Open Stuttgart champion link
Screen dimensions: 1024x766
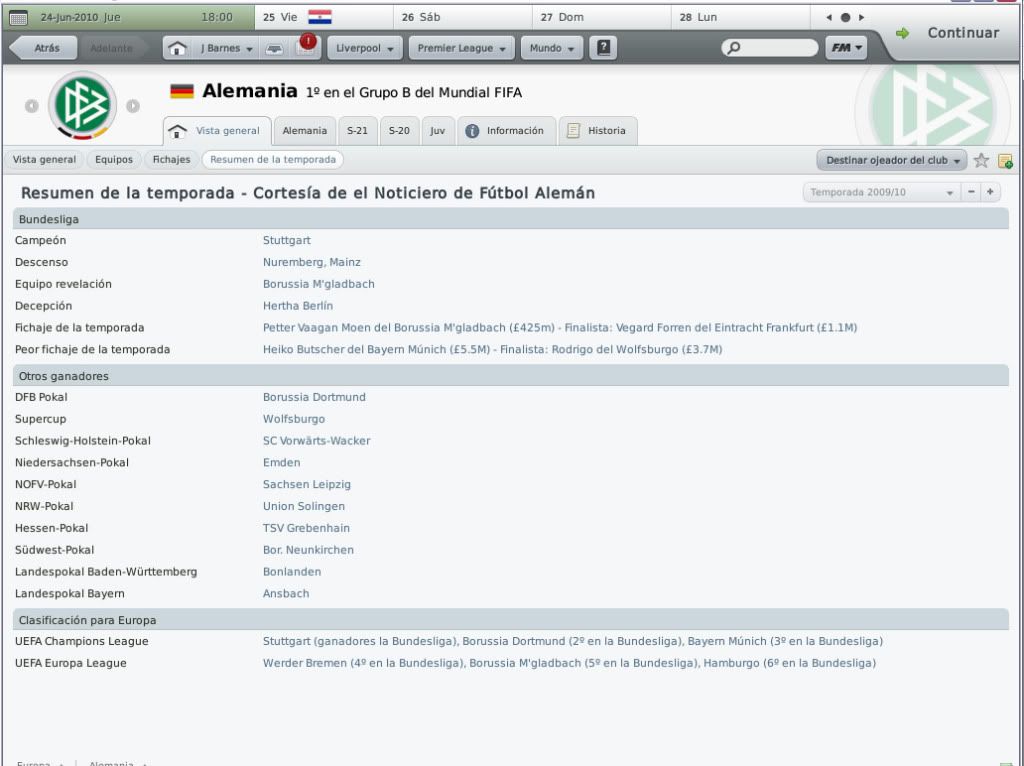pyautogui.click(x=287, y=240)
